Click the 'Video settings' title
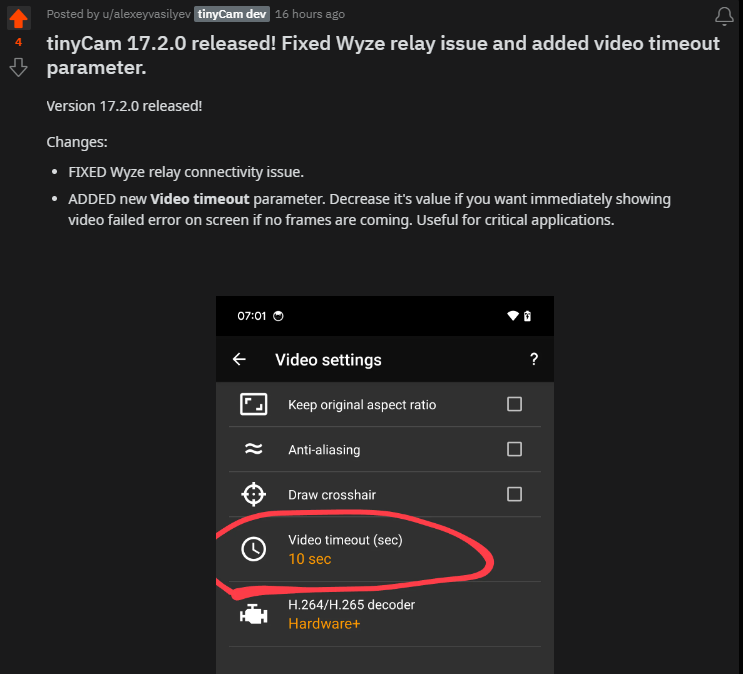Viewport: 743px width, 674px height. pos(328,360)
